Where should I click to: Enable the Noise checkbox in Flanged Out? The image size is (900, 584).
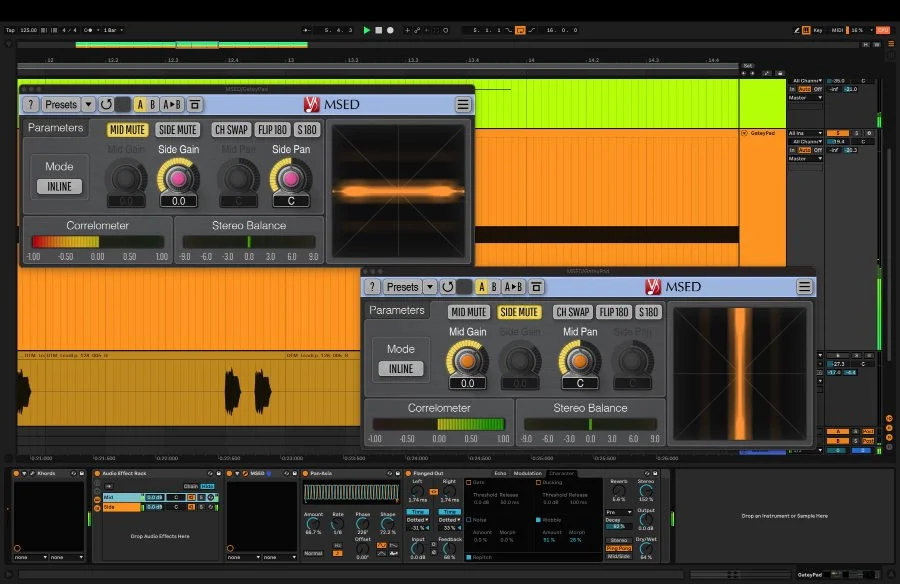[469, 520]
